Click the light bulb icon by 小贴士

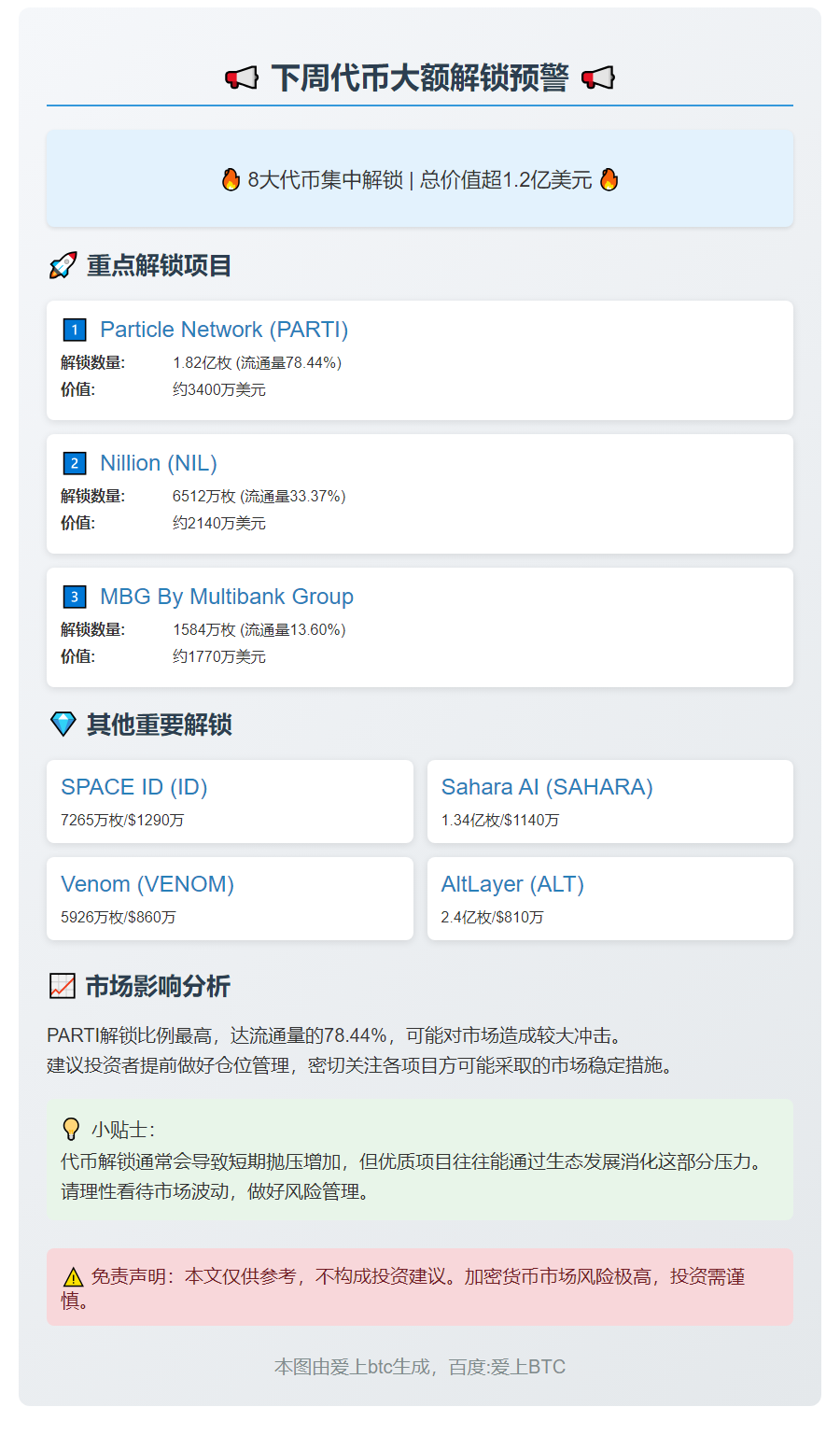(71, 1130)
